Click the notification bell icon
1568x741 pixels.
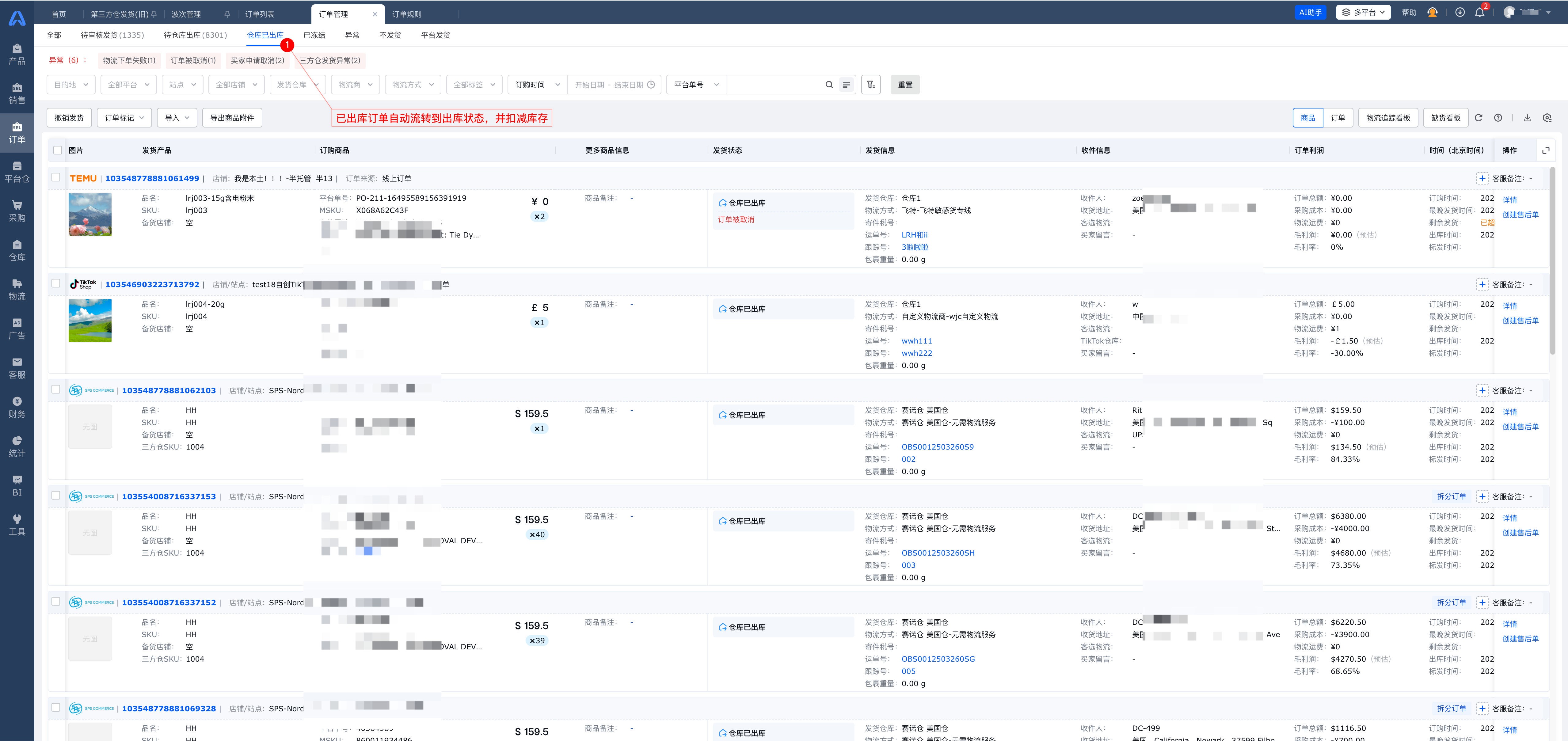[1480, 12]
